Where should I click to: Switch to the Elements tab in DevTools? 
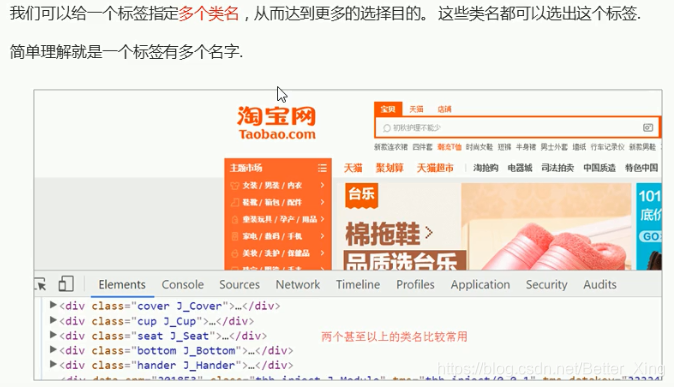click(122, 285)
